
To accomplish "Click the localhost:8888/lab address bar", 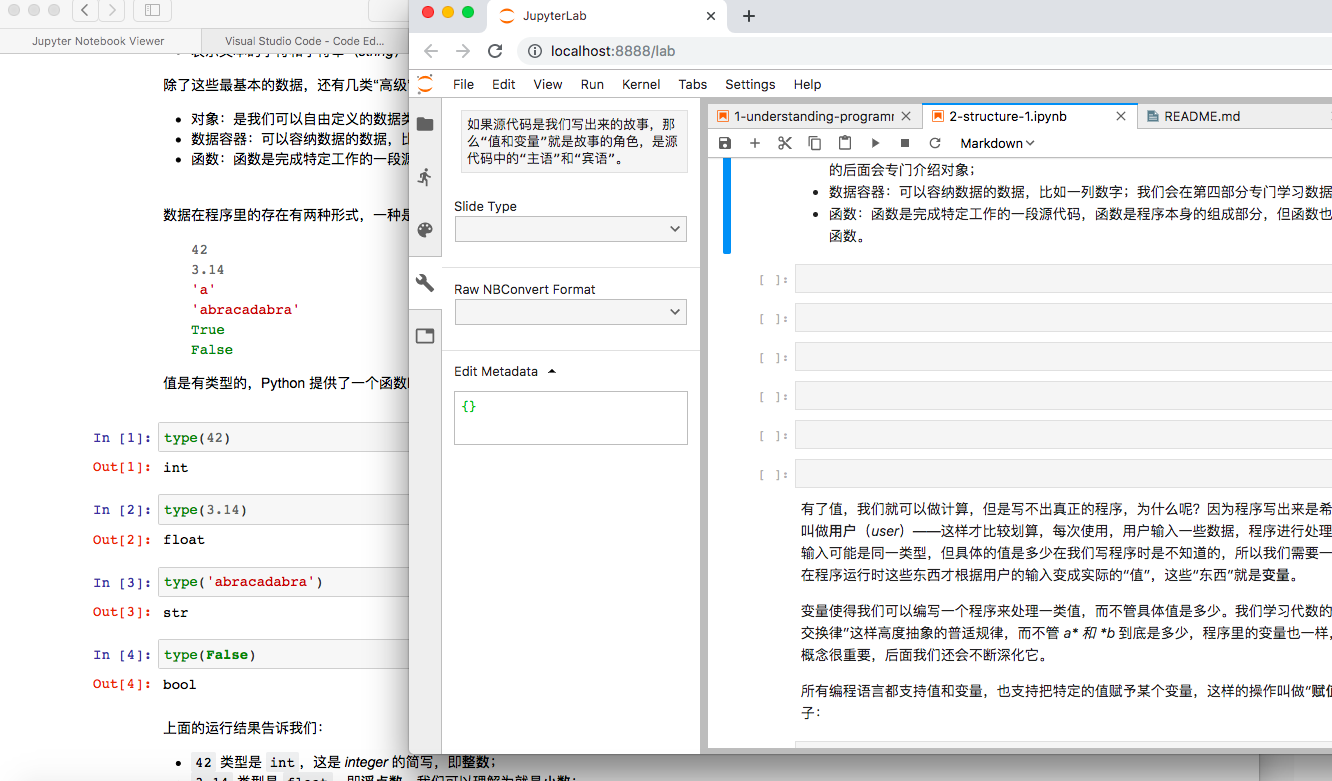I will (925, 51).
